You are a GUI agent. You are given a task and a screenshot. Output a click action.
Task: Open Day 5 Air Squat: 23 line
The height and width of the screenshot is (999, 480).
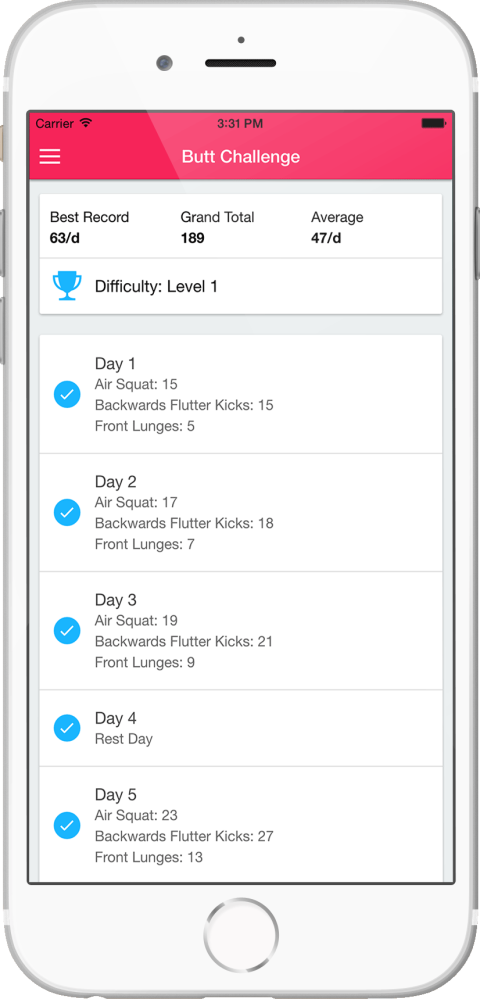click(x=136, y=815)
